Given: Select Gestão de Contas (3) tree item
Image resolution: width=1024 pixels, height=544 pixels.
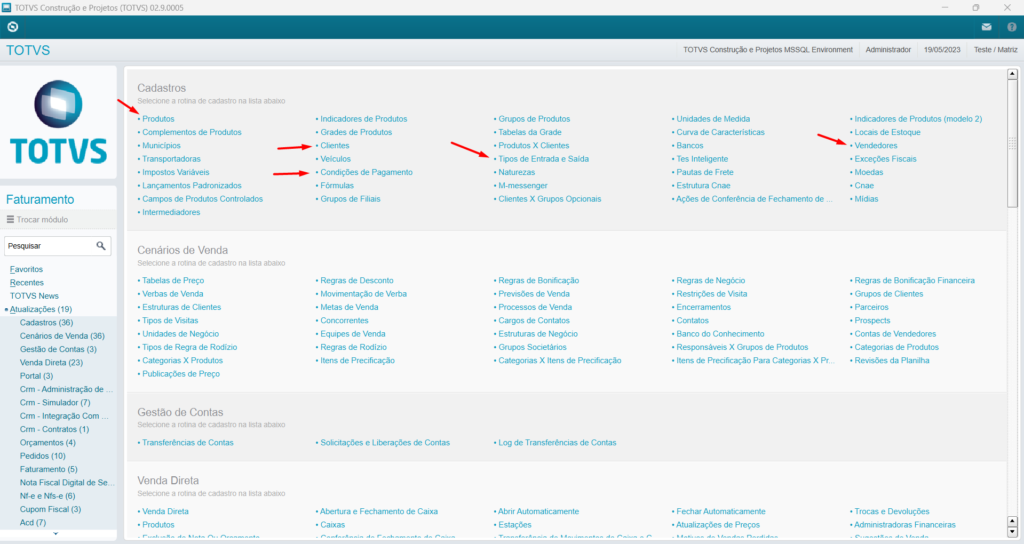Looking at the screenshot, I should pos(58,349).
